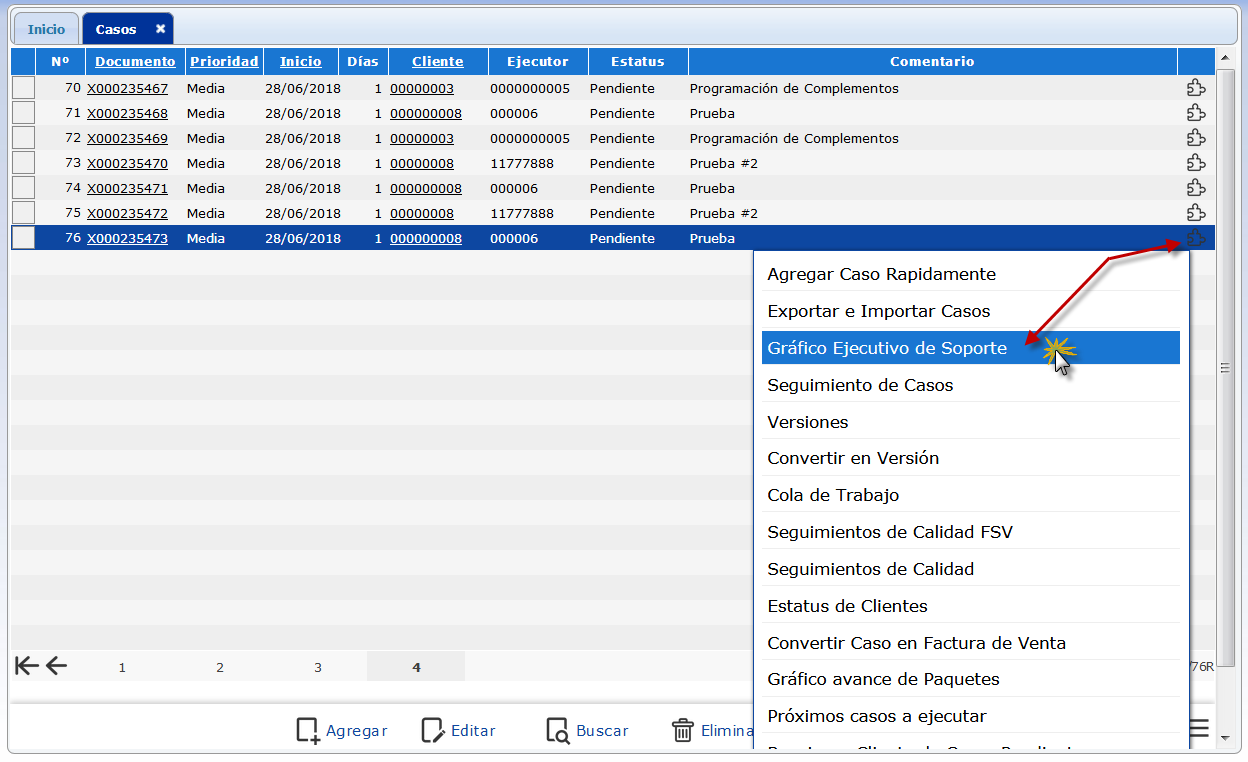Image resolution: width=1248 pixels, height=762 pixels.
Task: Select Gráfico Ejecutivo de Soporte menu item
Action: (886, 348)
